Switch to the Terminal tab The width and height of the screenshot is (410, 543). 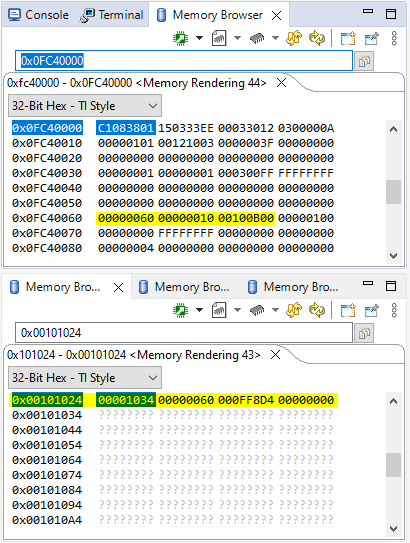[111, 15]
